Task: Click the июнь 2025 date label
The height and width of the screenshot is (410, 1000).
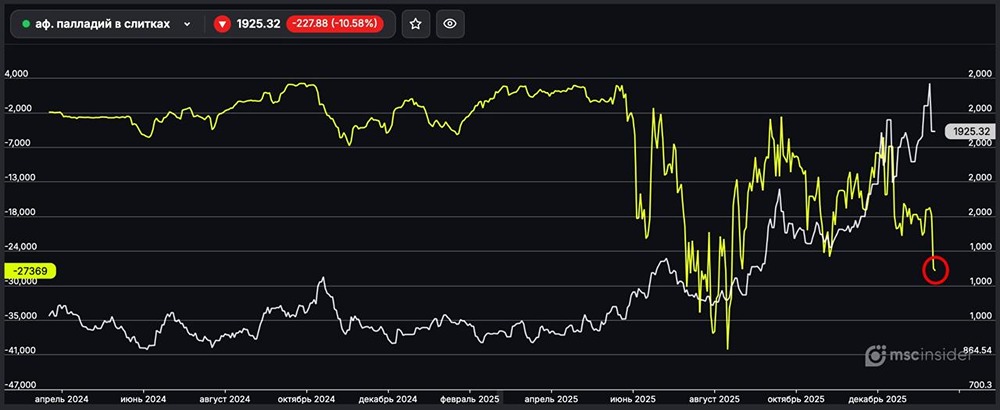Action: [633, 399]
